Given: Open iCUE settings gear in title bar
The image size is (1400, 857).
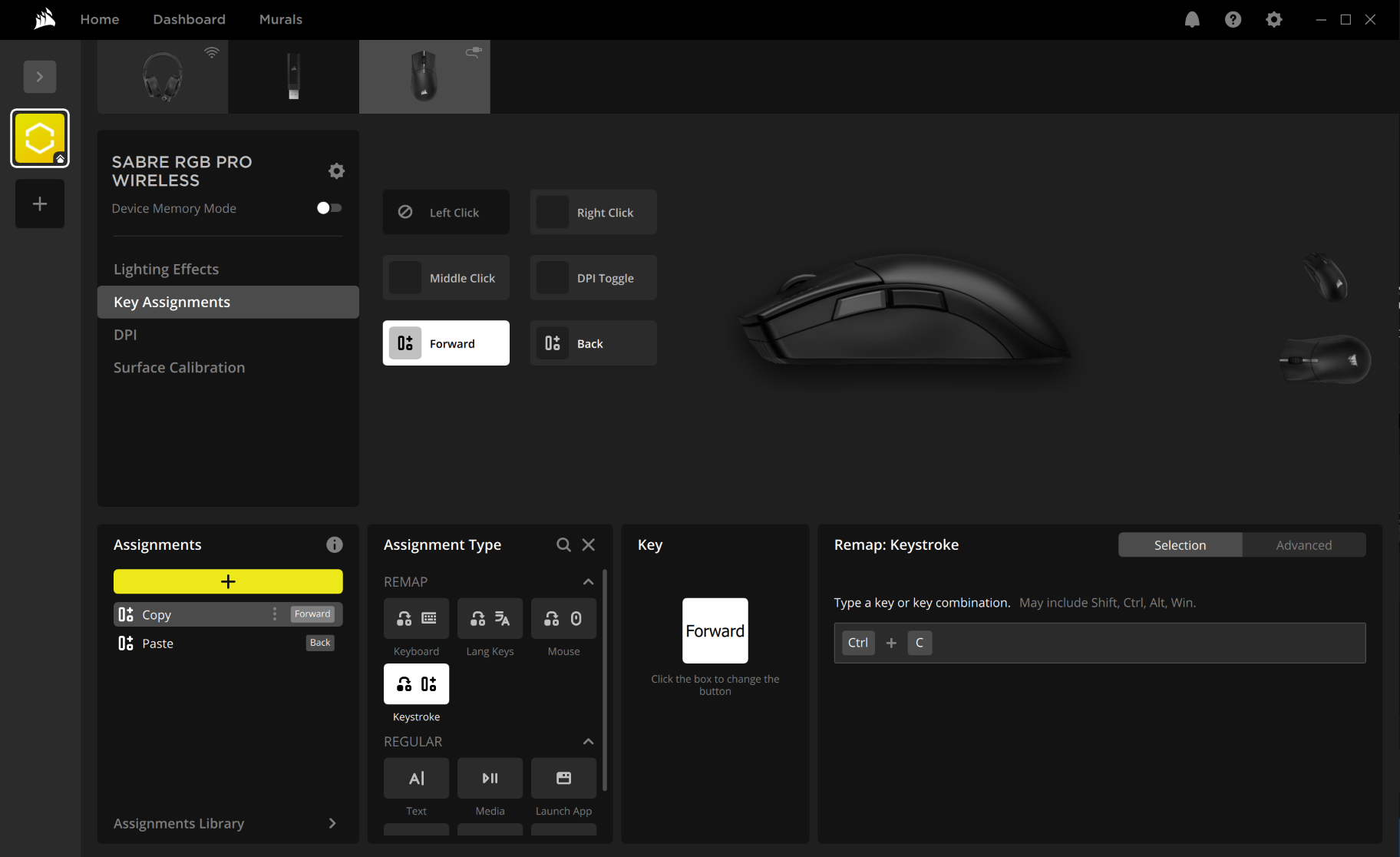Looking at the screenshot, I should click(x=1274, y=20).
